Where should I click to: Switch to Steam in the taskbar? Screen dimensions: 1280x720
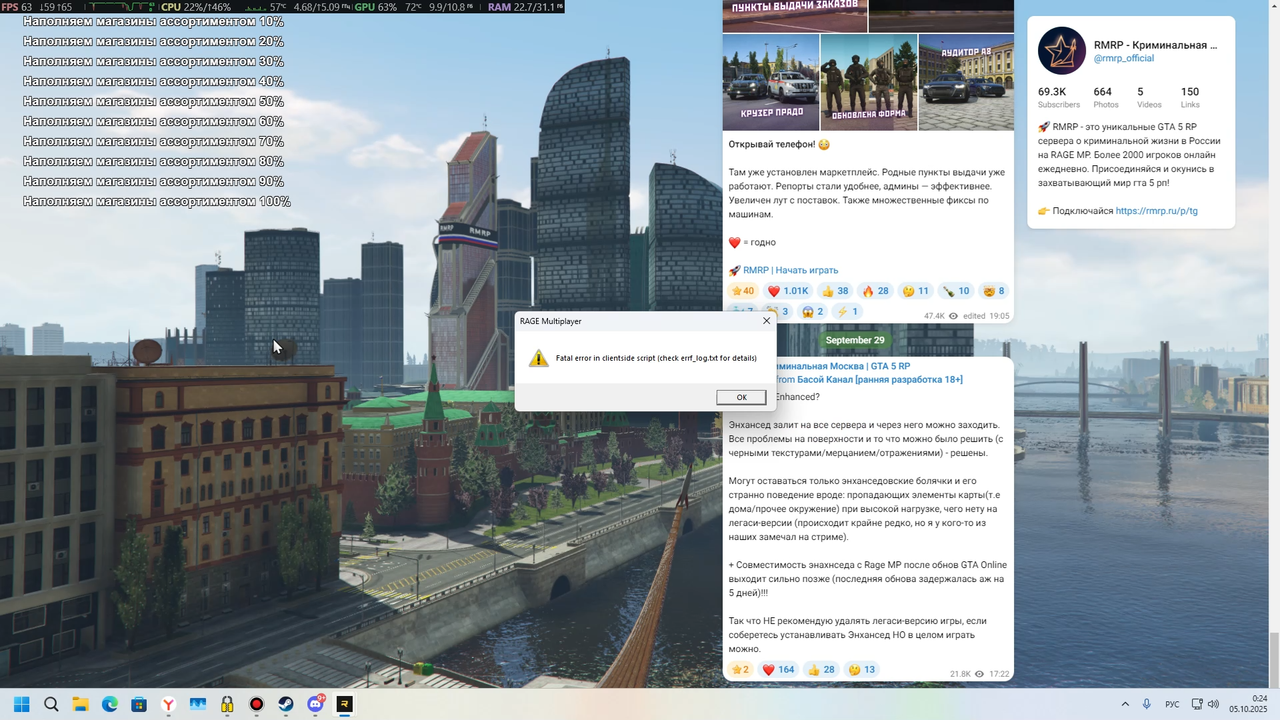pos(286,704)
